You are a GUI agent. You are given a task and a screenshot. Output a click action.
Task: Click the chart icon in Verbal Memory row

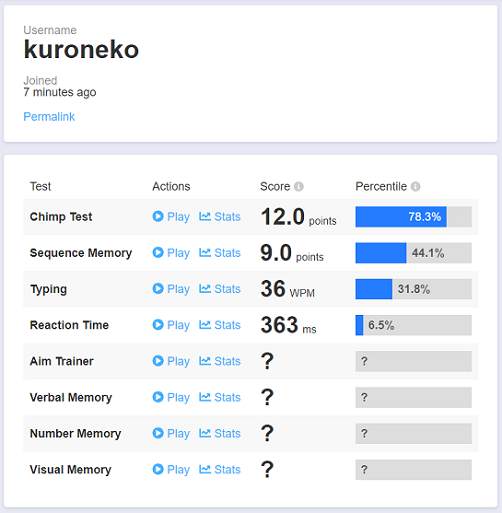[205, 397]
